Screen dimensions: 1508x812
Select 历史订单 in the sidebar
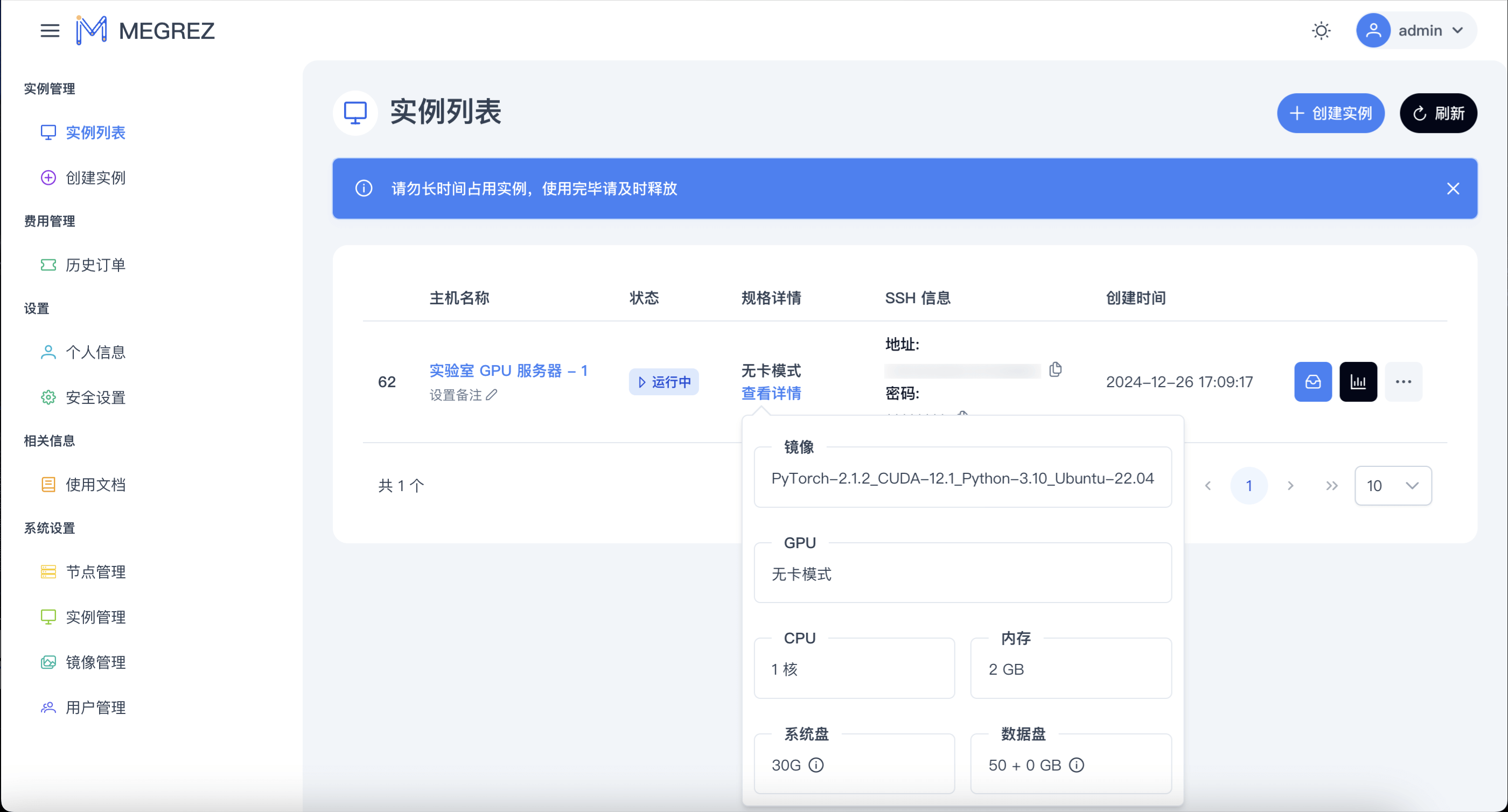pyautogui.click(x=95, y=264)
